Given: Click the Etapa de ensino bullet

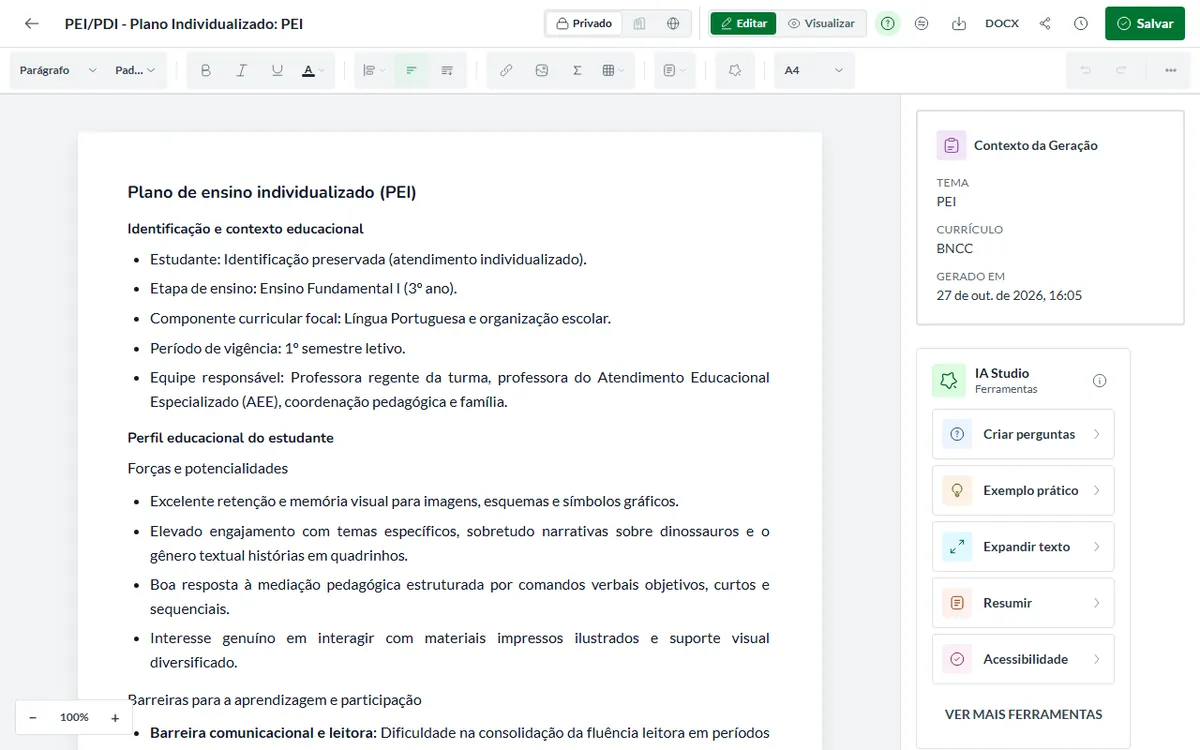Looking at the screenshot, I should click(x=303, y=288).
